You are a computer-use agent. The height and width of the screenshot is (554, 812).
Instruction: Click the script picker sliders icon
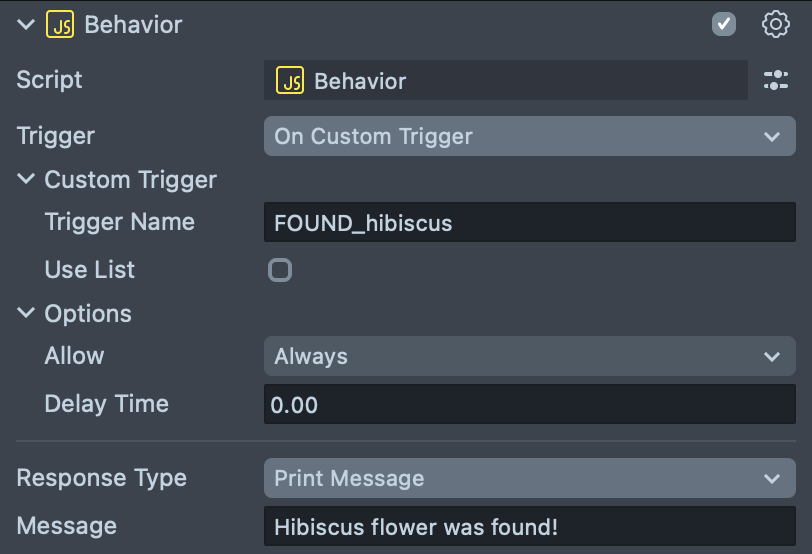776,82
